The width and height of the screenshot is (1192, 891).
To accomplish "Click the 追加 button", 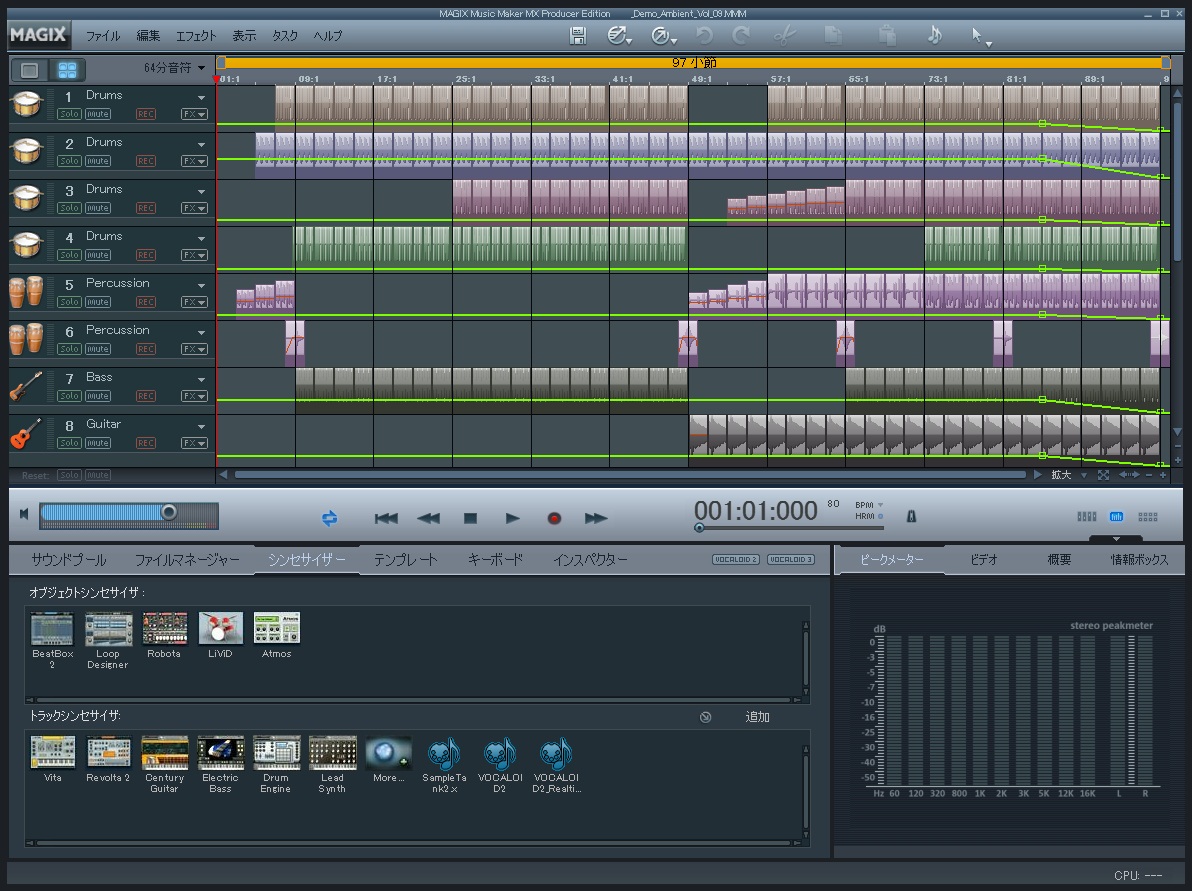I will tap(757, 717).
